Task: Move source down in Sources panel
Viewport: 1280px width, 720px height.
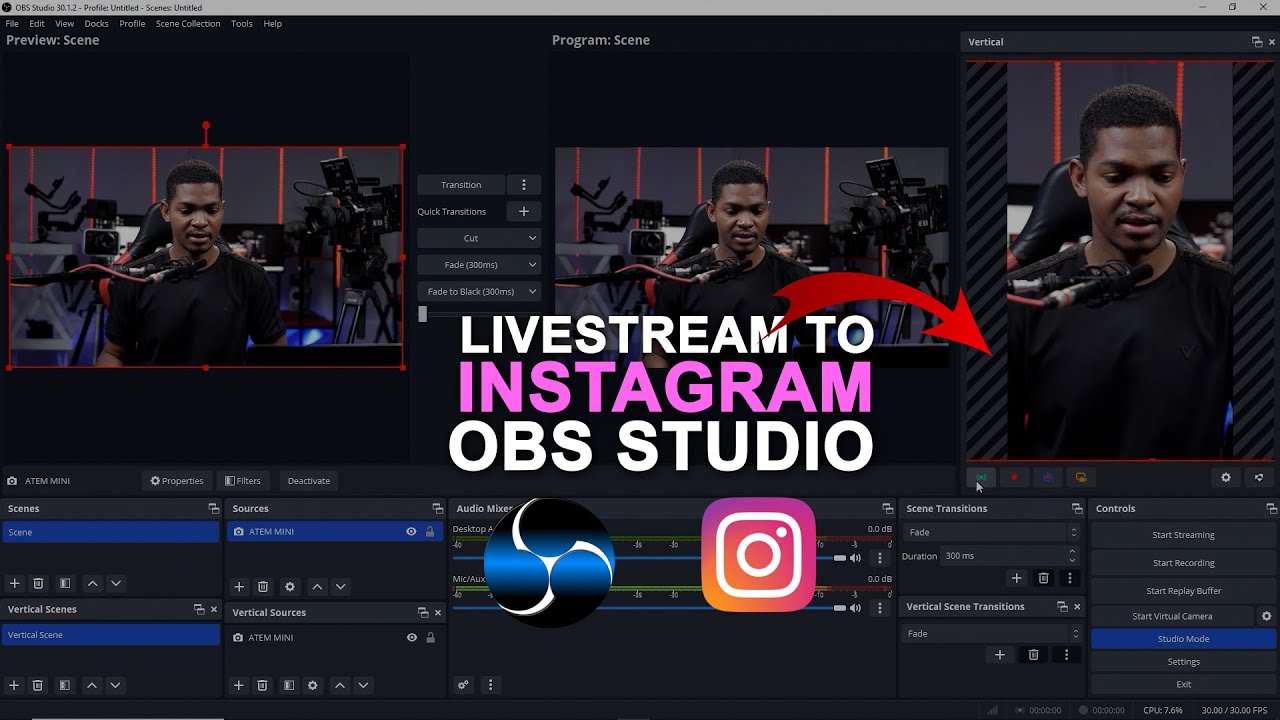Action: [341, 587]
